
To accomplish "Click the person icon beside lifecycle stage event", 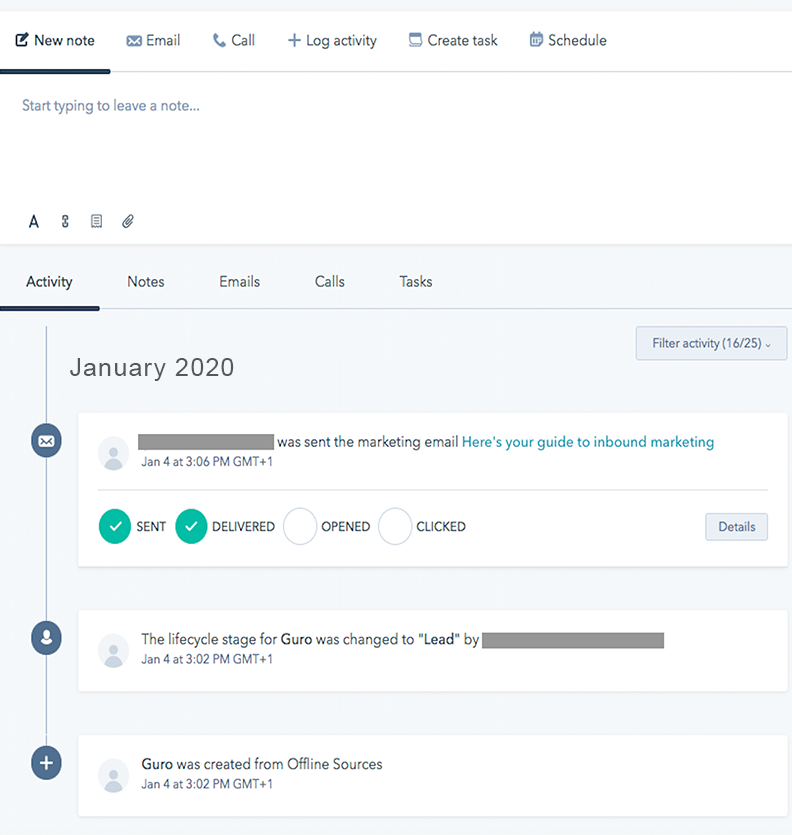I will click(x=46, y=637).
